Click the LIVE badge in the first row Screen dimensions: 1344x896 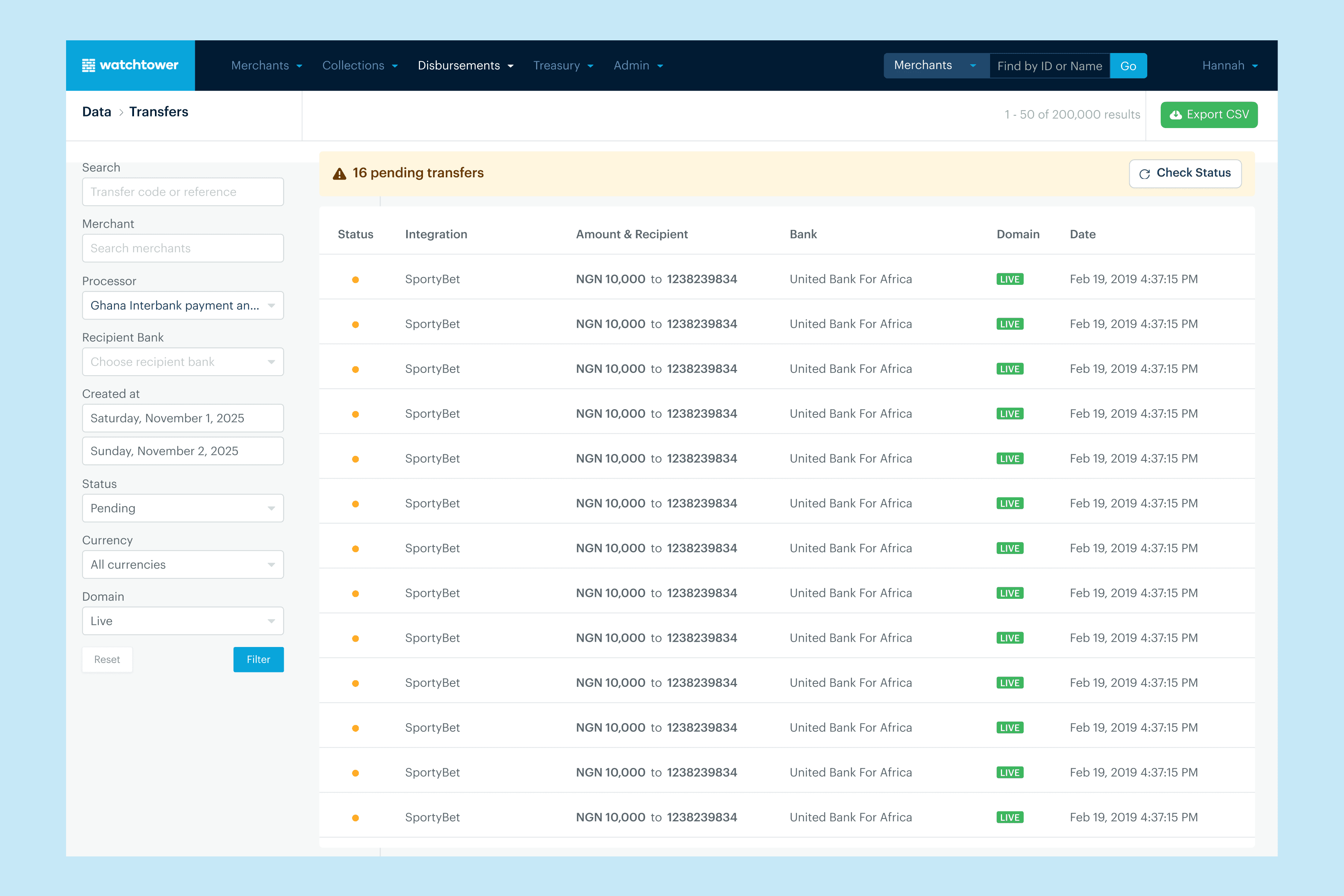(x=1010, y=279)
